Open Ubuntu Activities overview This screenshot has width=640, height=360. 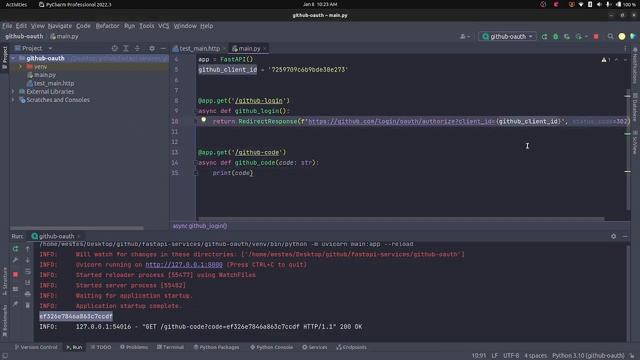pyautogui.click(x=16, y=4)
